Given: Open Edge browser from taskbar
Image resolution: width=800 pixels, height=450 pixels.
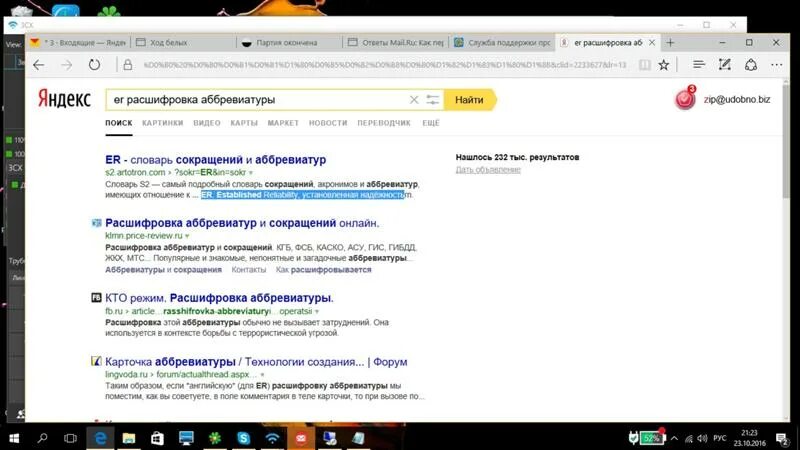Looking at the screenshot, I should tap(101, 438).
